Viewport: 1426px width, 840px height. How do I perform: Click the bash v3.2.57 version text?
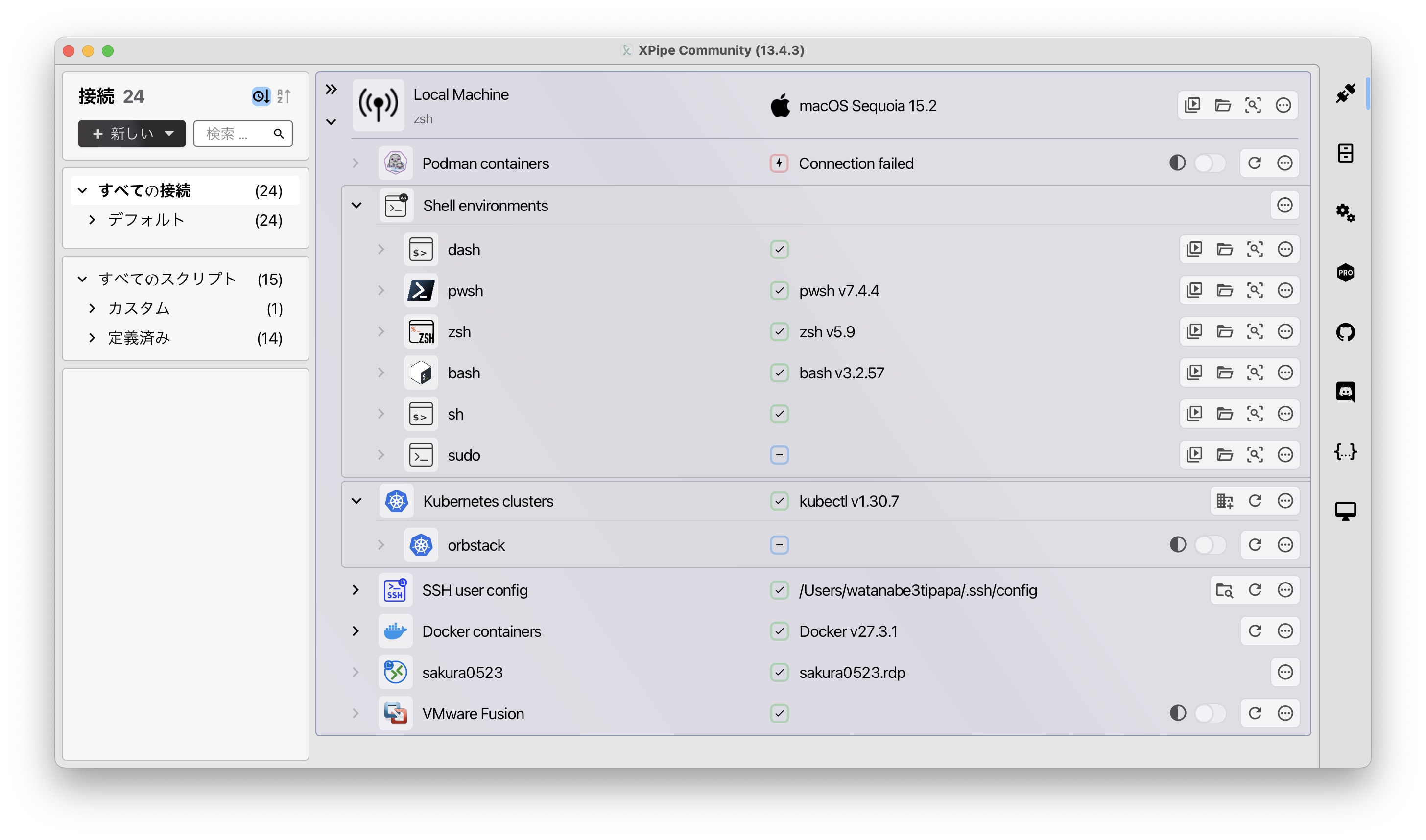tap(841, 373)
